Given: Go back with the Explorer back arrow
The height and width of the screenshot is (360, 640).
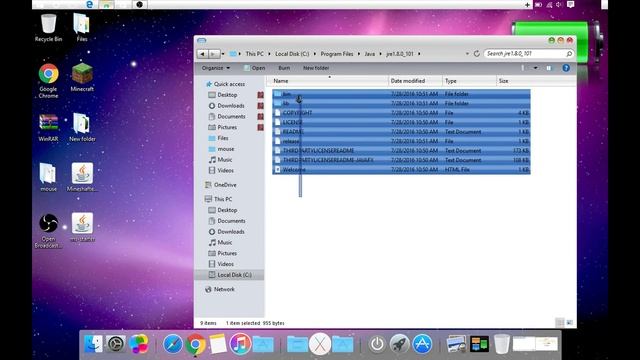Looking at the screenshot, I should tap(202, 54).
